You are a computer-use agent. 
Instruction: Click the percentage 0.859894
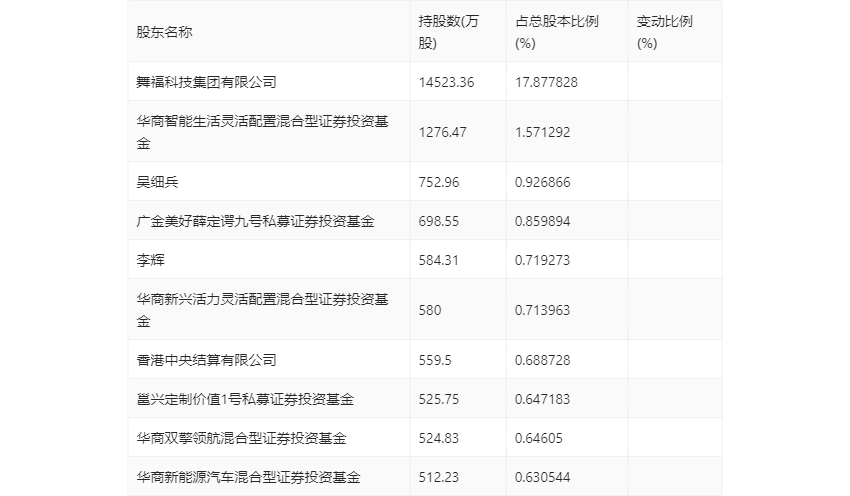(x=543, y=221)
